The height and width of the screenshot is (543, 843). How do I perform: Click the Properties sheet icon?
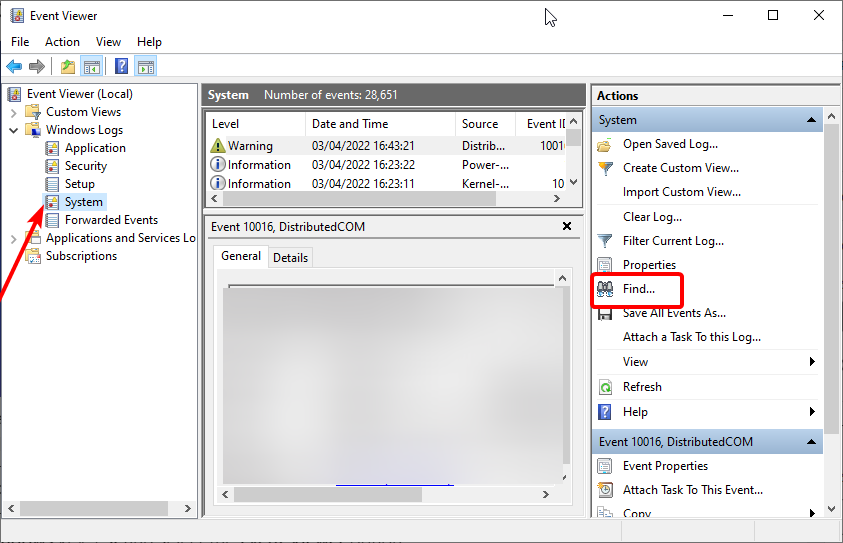click(x=605, y=265)
